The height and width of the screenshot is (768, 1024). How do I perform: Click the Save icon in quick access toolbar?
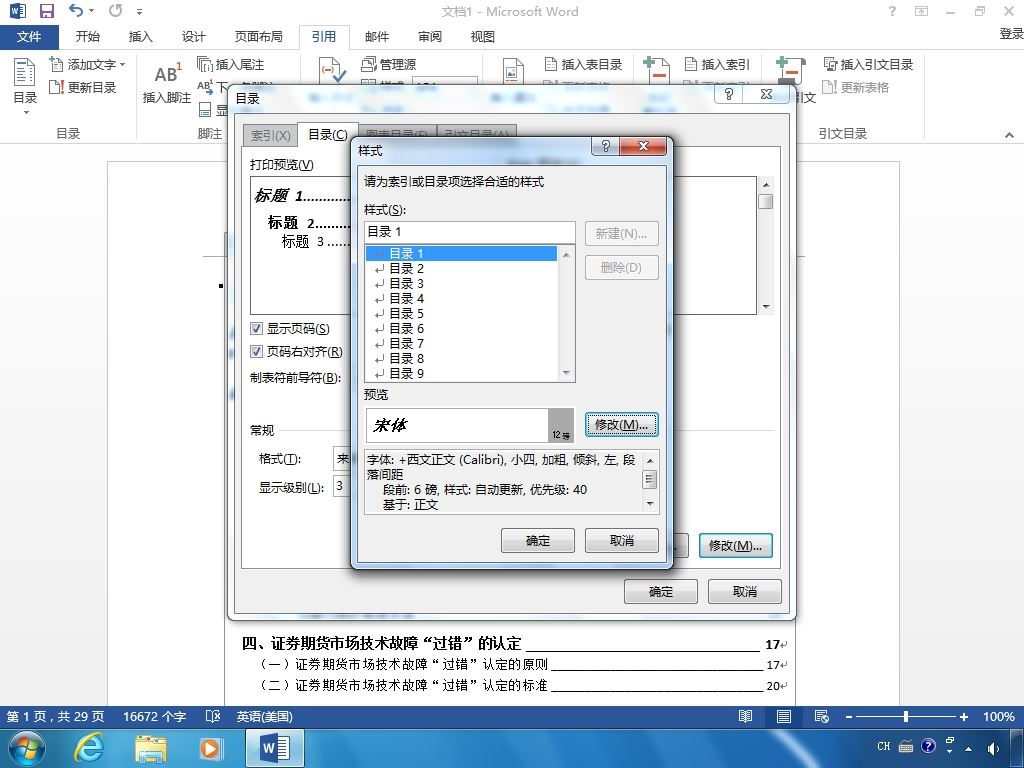tap(46, 11)
